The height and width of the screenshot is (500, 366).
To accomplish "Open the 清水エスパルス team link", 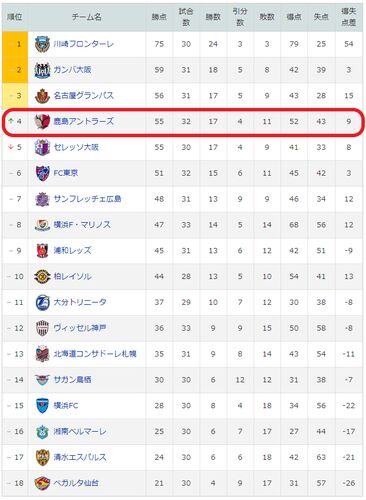I will 80,457.
